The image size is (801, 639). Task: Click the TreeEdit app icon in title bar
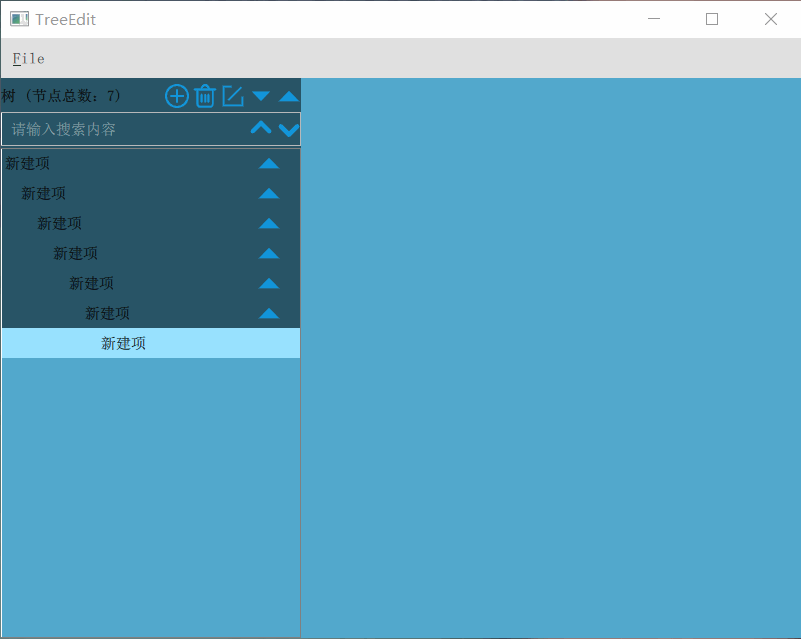point(19,19)
